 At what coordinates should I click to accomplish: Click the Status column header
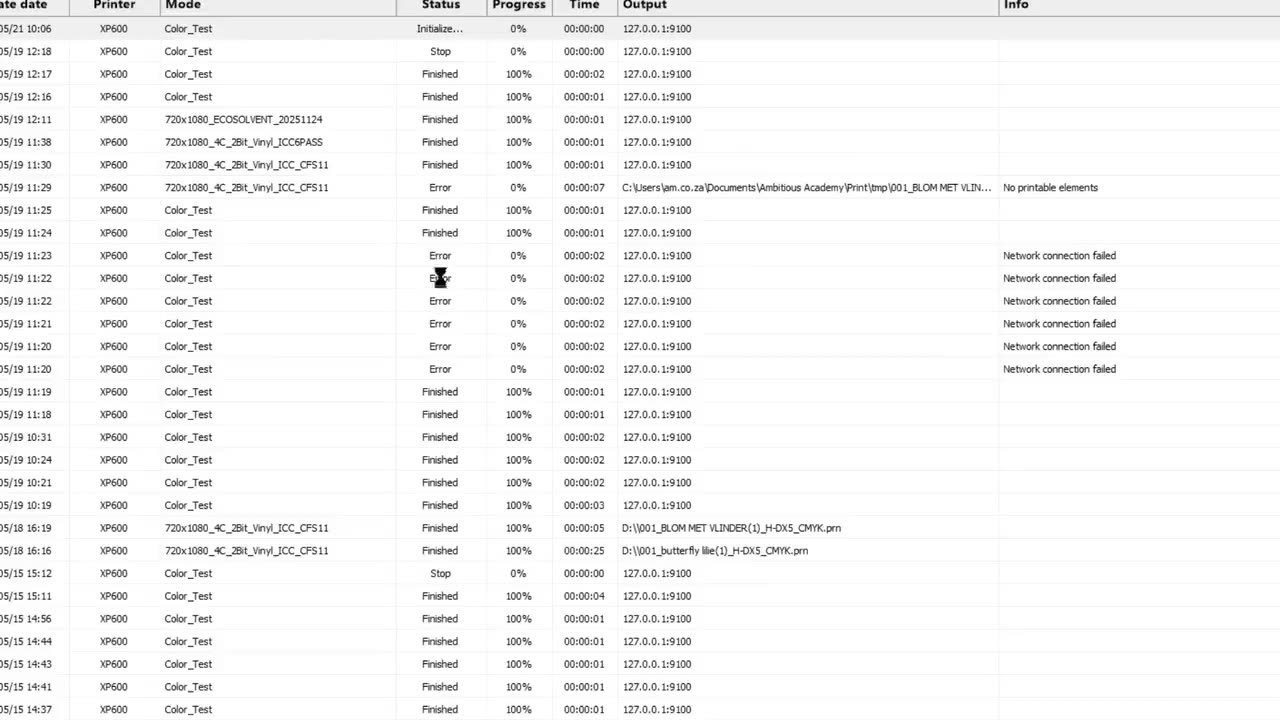coord(441,6)
